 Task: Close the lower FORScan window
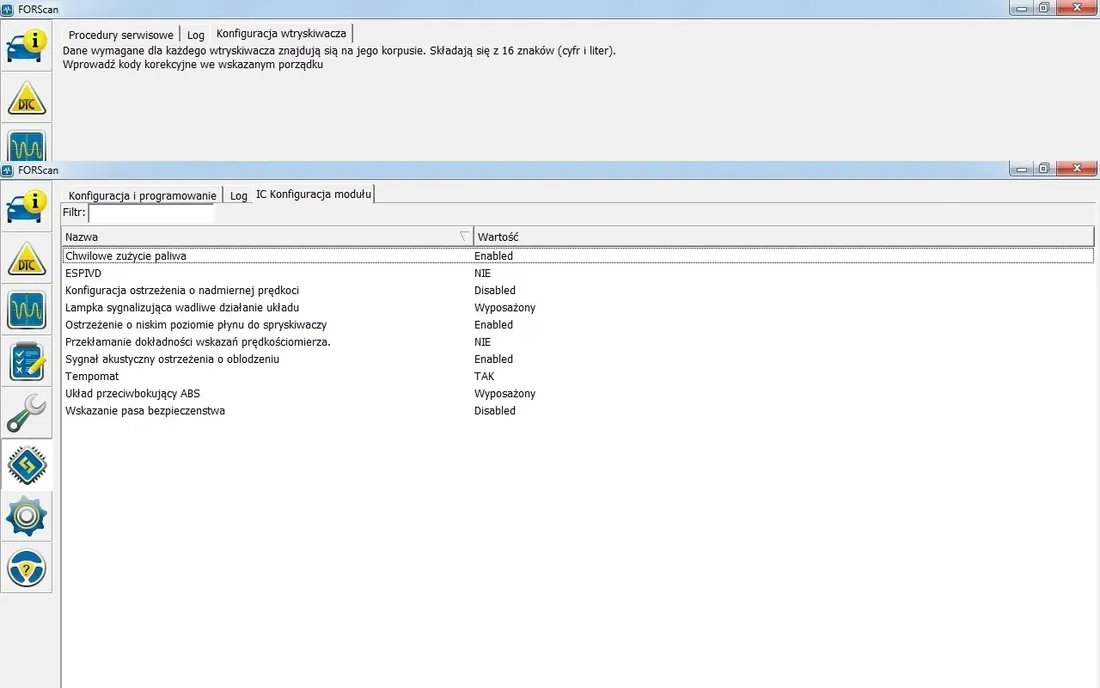click(1077, 169)
